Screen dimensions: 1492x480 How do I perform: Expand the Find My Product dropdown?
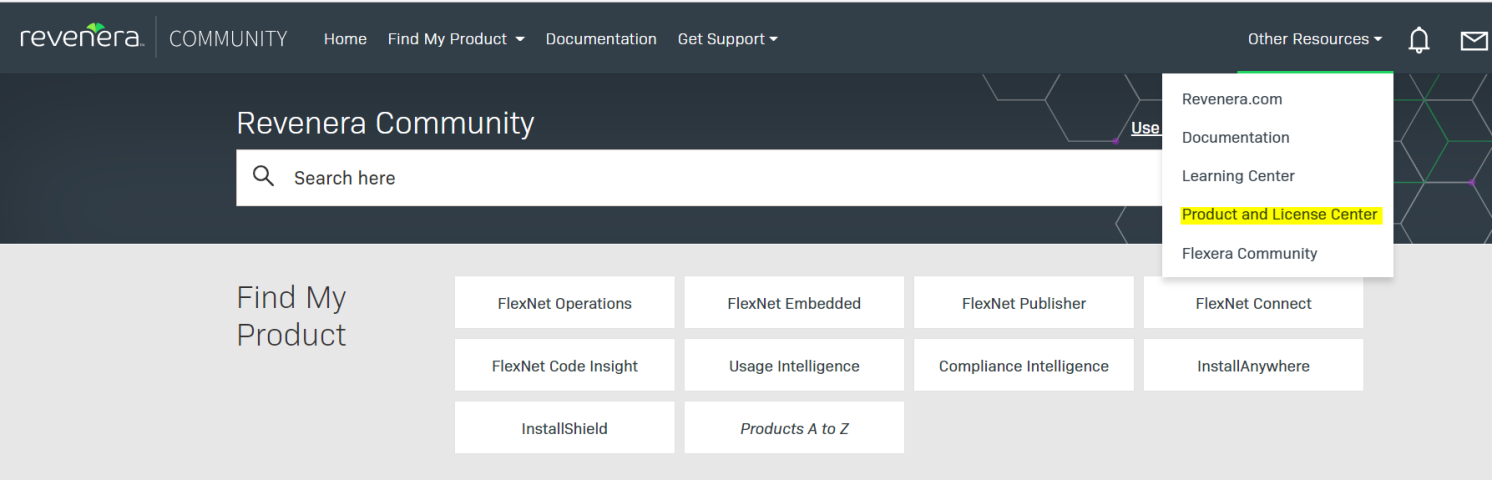tap(456, 39)
